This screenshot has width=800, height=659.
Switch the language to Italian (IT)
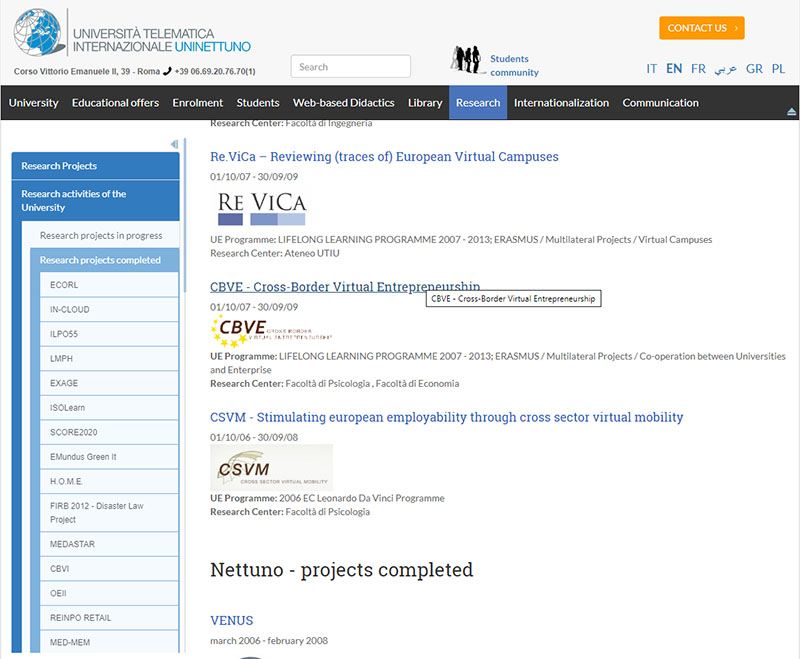(x=651, y=69)
